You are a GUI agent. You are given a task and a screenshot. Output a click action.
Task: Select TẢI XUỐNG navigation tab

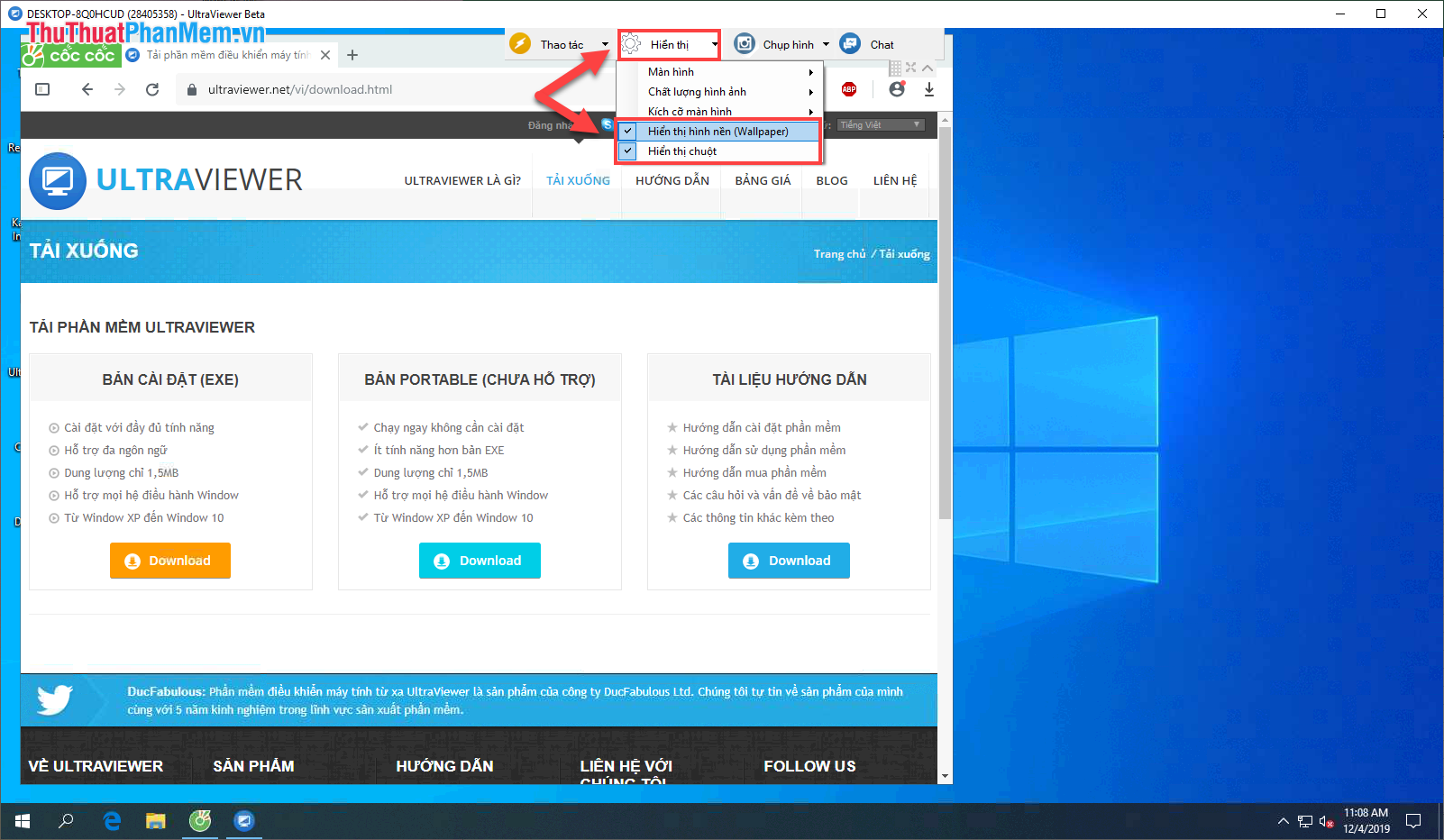point(578,180)
